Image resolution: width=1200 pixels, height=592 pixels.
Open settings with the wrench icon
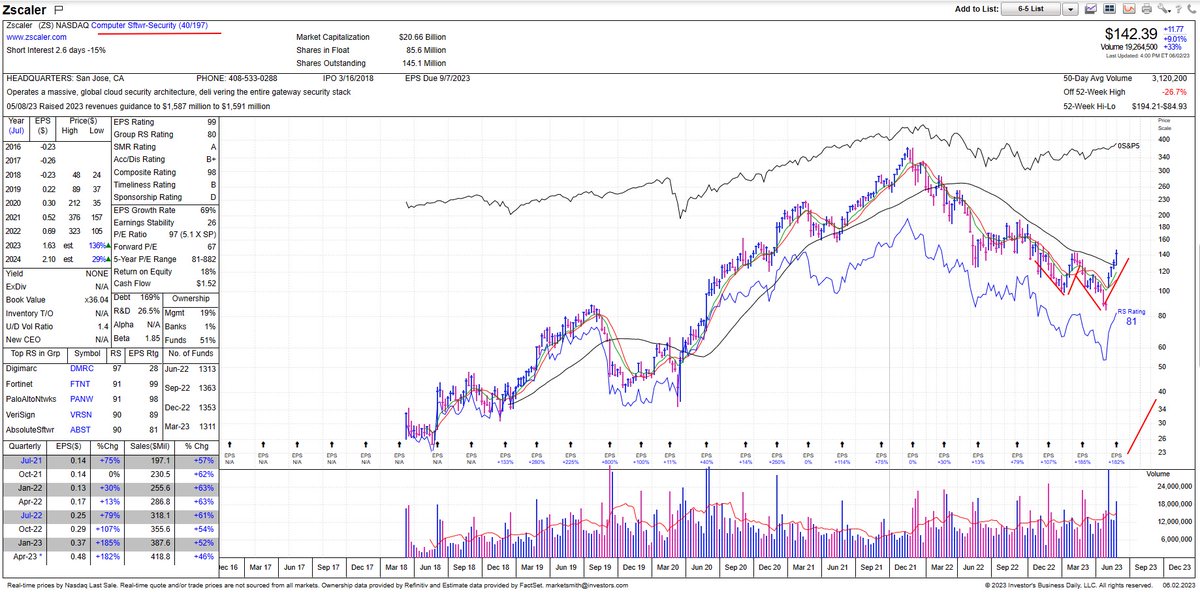[x=1162, y=9]
